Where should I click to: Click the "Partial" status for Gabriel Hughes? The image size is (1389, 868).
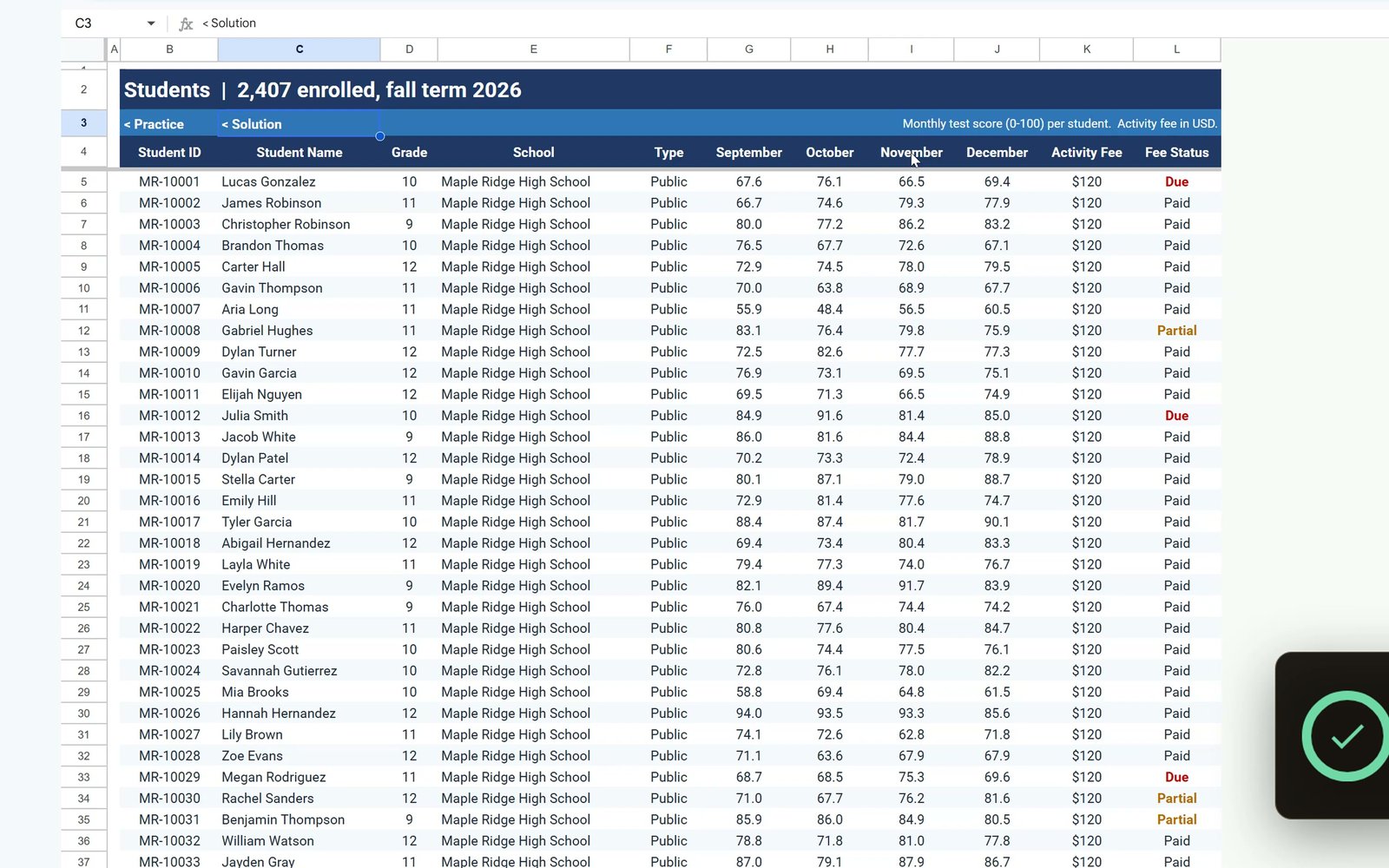(x=1177, y=331)
